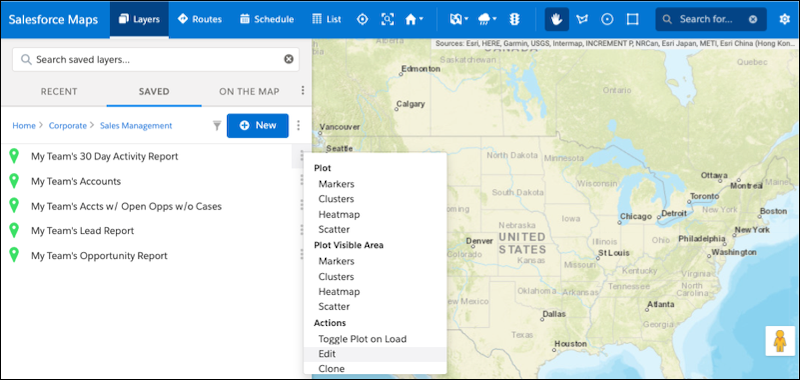Open the weather layer dropdown
The width and height of the screenshot is (800, 380).
[487, 19]
